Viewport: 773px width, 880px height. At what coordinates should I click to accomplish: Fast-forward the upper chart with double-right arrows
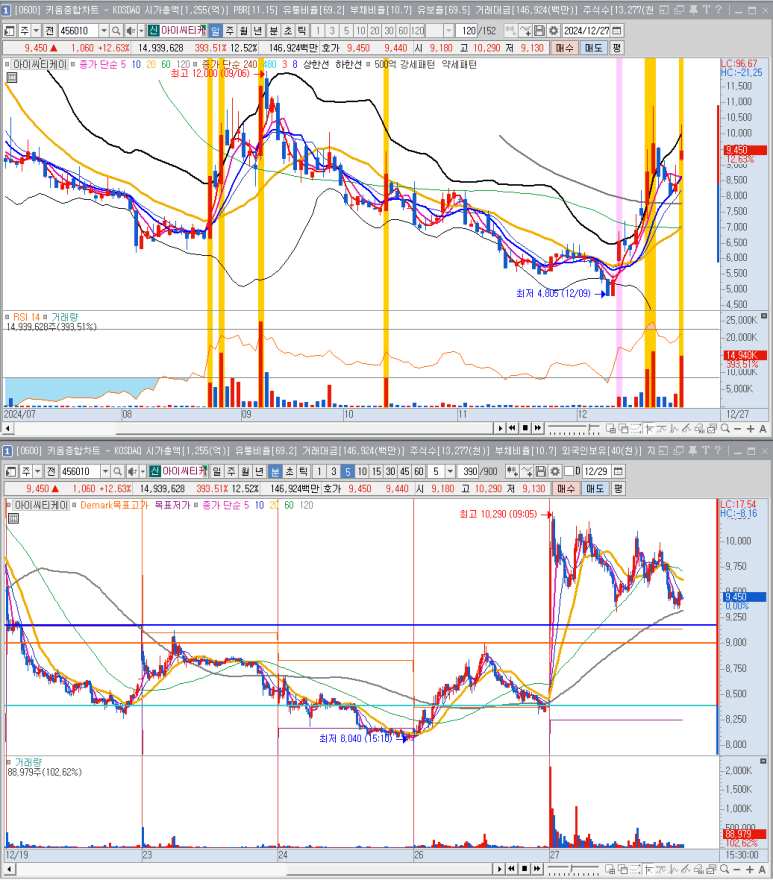click(x=538, y=428)
